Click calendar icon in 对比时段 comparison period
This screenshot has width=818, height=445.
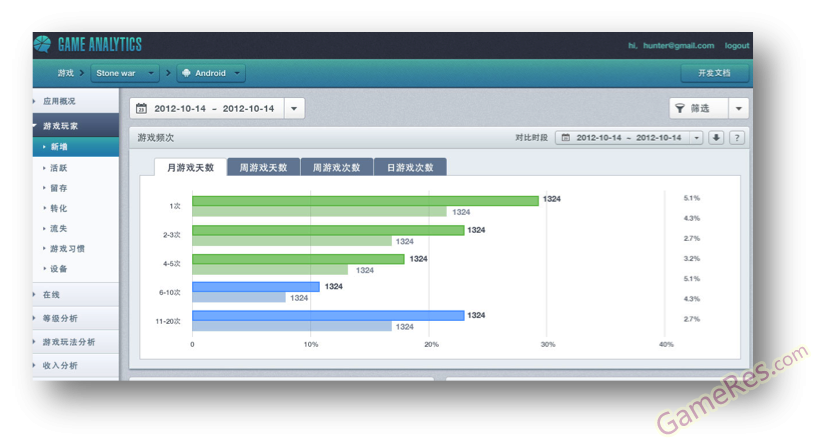(566, 138)
